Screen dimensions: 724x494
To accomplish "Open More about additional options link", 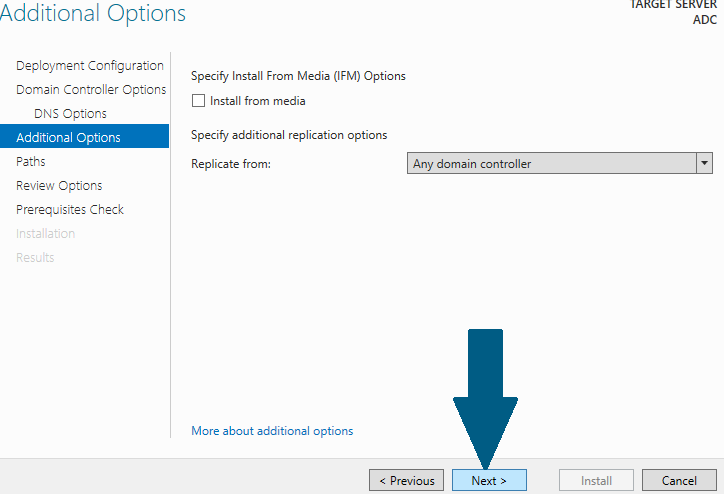I will (272, 431).
